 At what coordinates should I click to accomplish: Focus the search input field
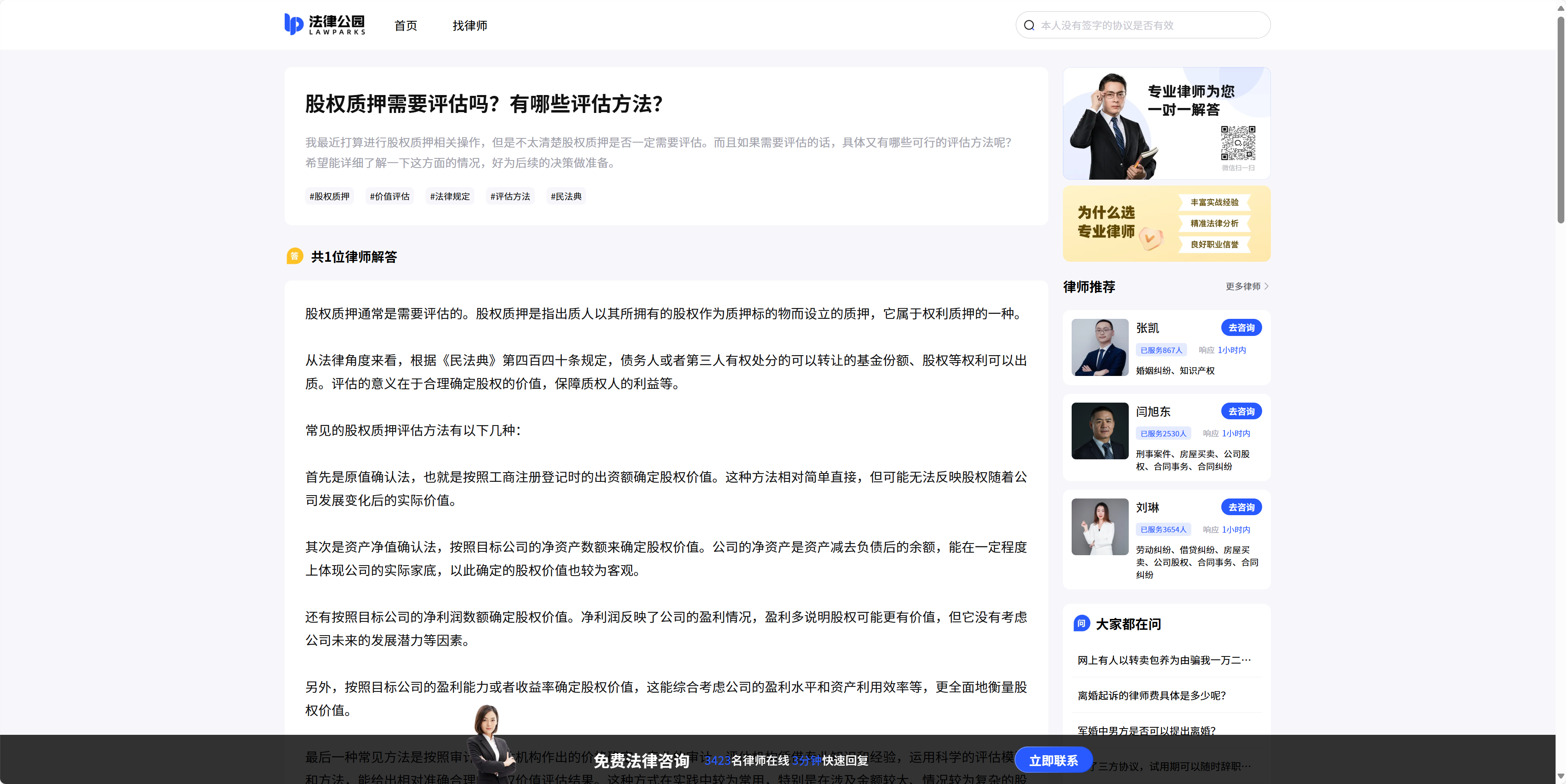1143,25
